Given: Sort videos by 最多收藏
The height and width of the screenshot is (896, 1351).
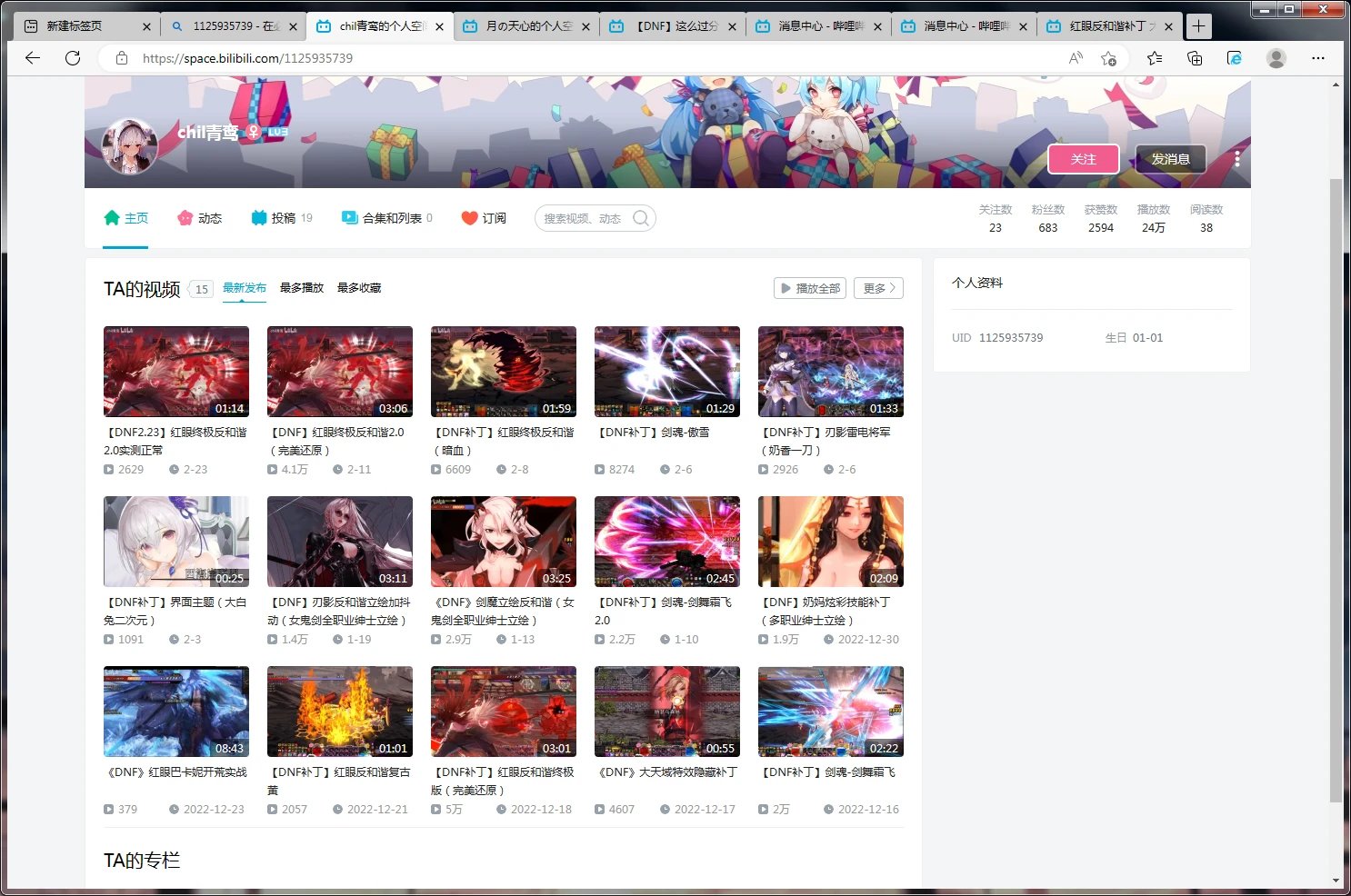Looking at the screenshot, I should (x=359, y=288).
